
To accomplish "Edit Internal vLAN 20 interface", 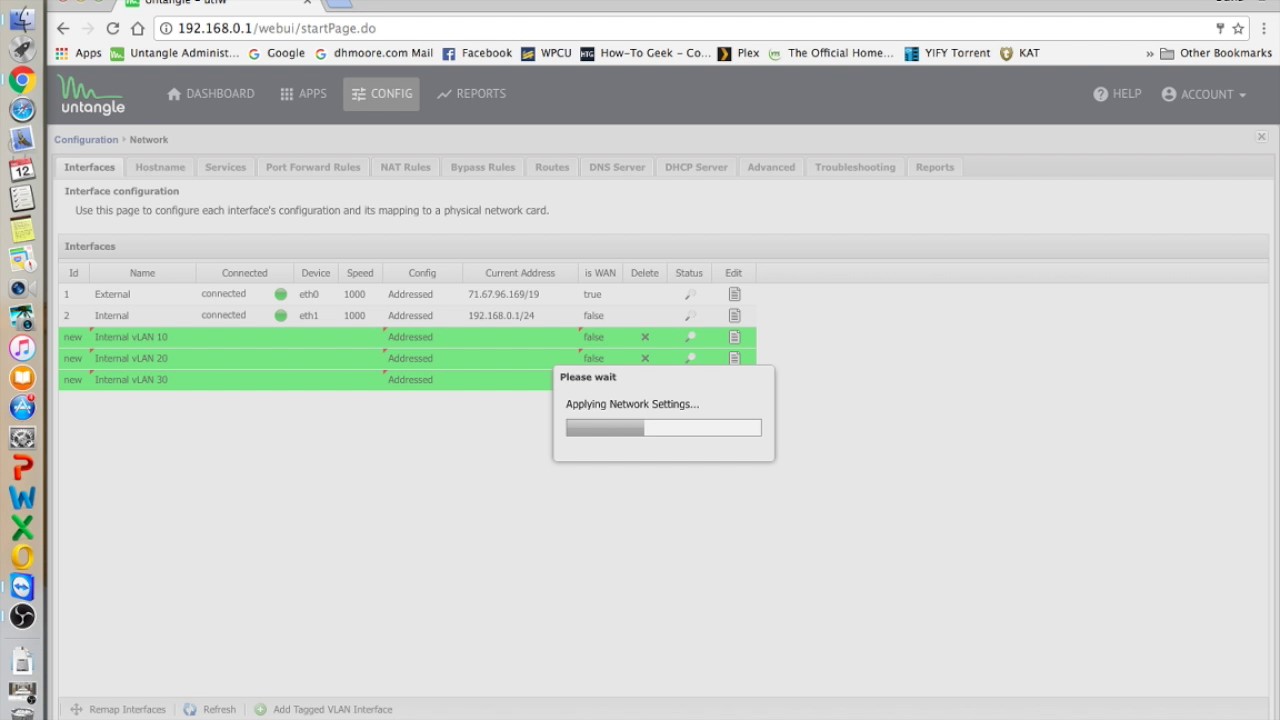I will coord(734,358).
